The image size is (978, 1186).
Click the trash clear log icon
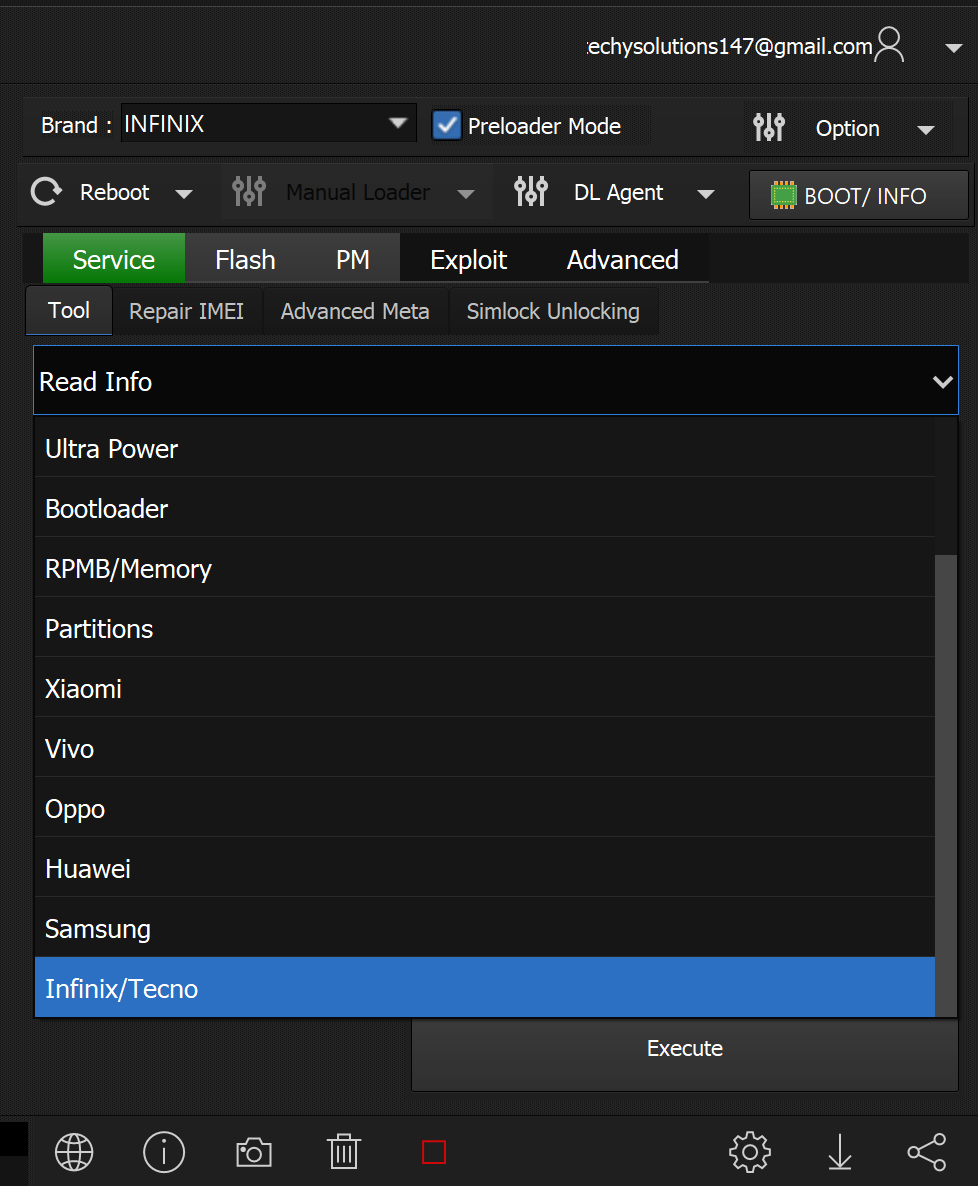click(x=343, y=1151)
